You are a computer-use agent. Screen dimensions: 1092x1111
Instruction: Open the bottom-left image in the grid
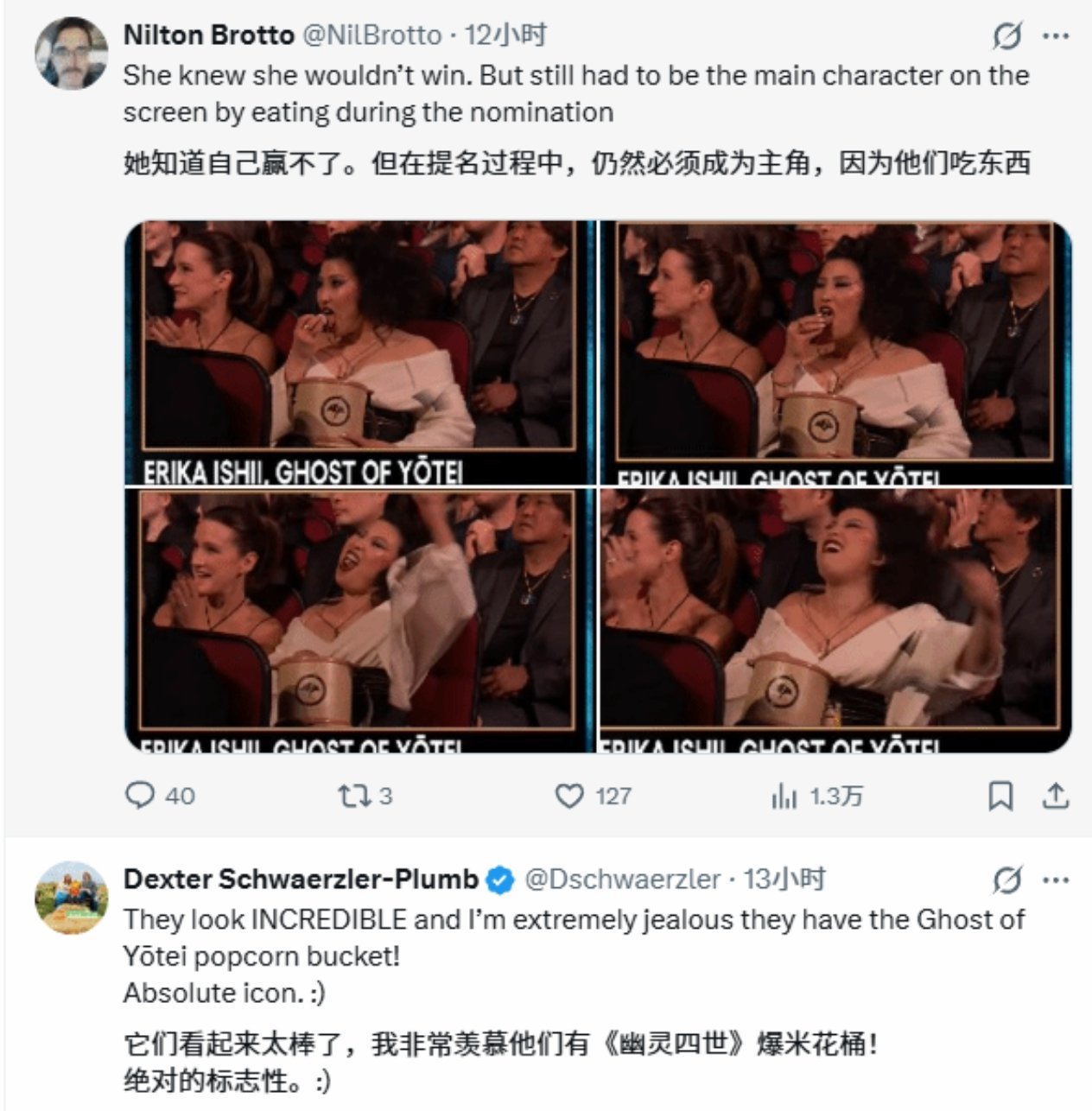(359, 620)
